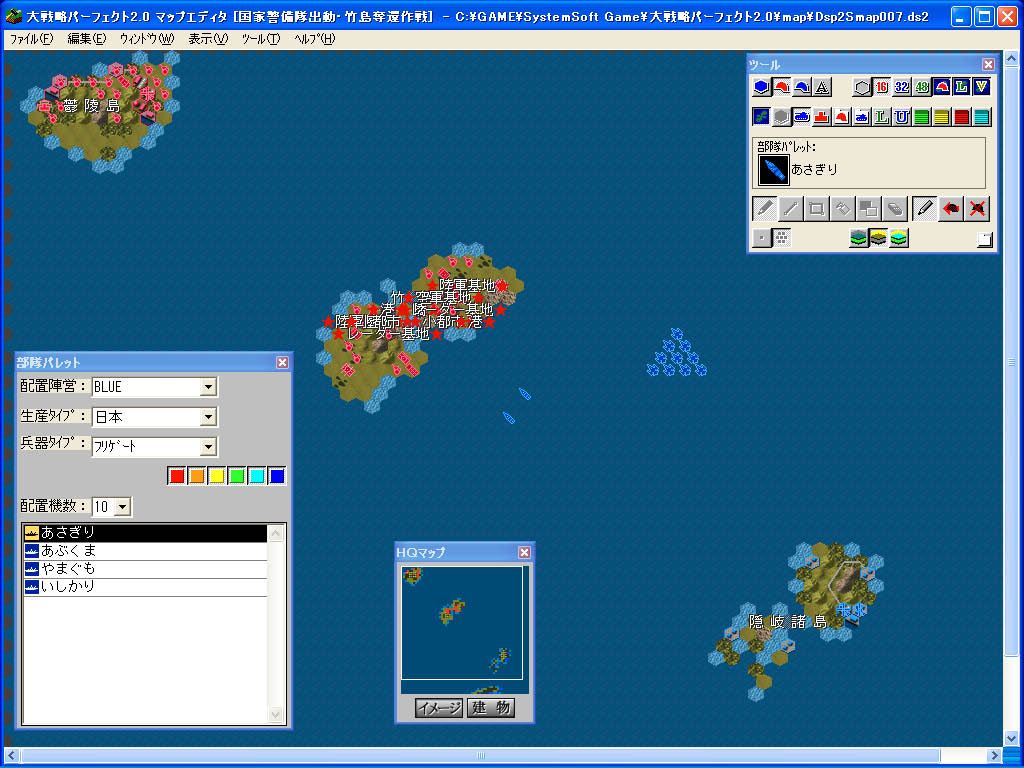Open the ウィンドウ(W) menu

tap(147, 39)
